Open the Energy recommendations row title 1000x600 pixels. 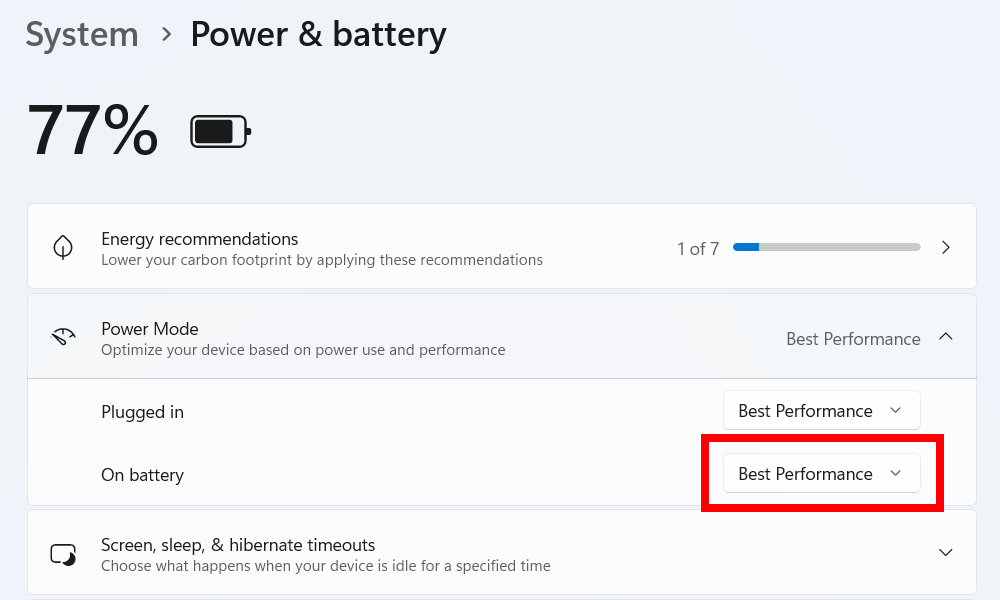(x=199, y=239)
